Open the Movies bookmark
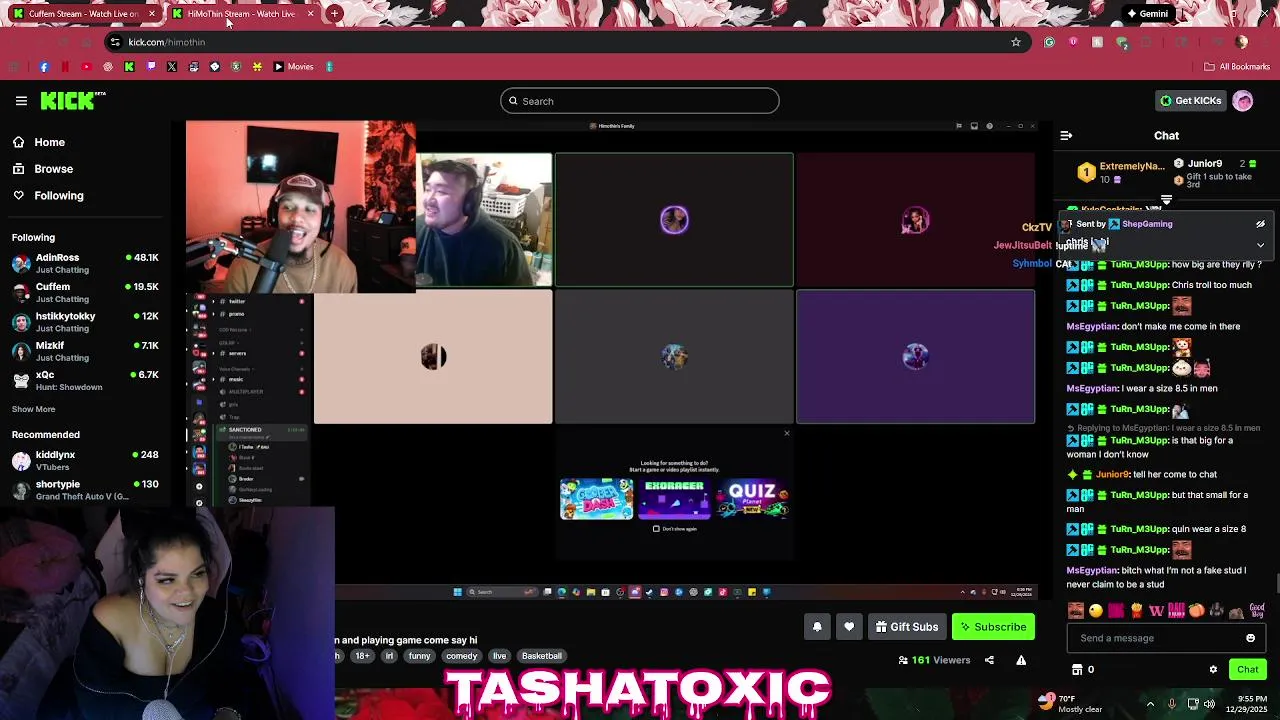The image size is (1280, 720). (293, 67)
